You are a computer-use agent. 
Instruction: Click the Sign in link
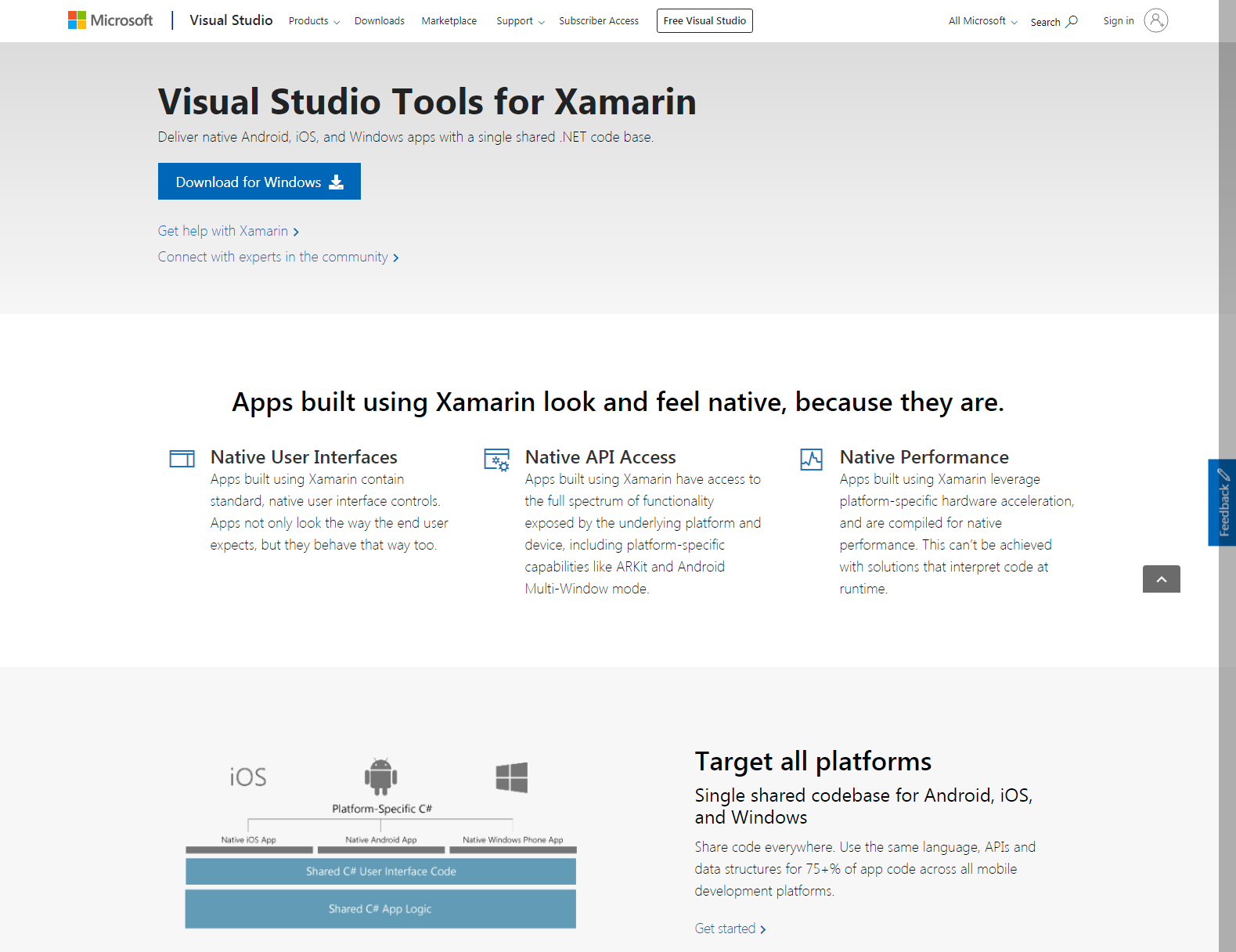pyautogui.click(x=1119, y=21)
